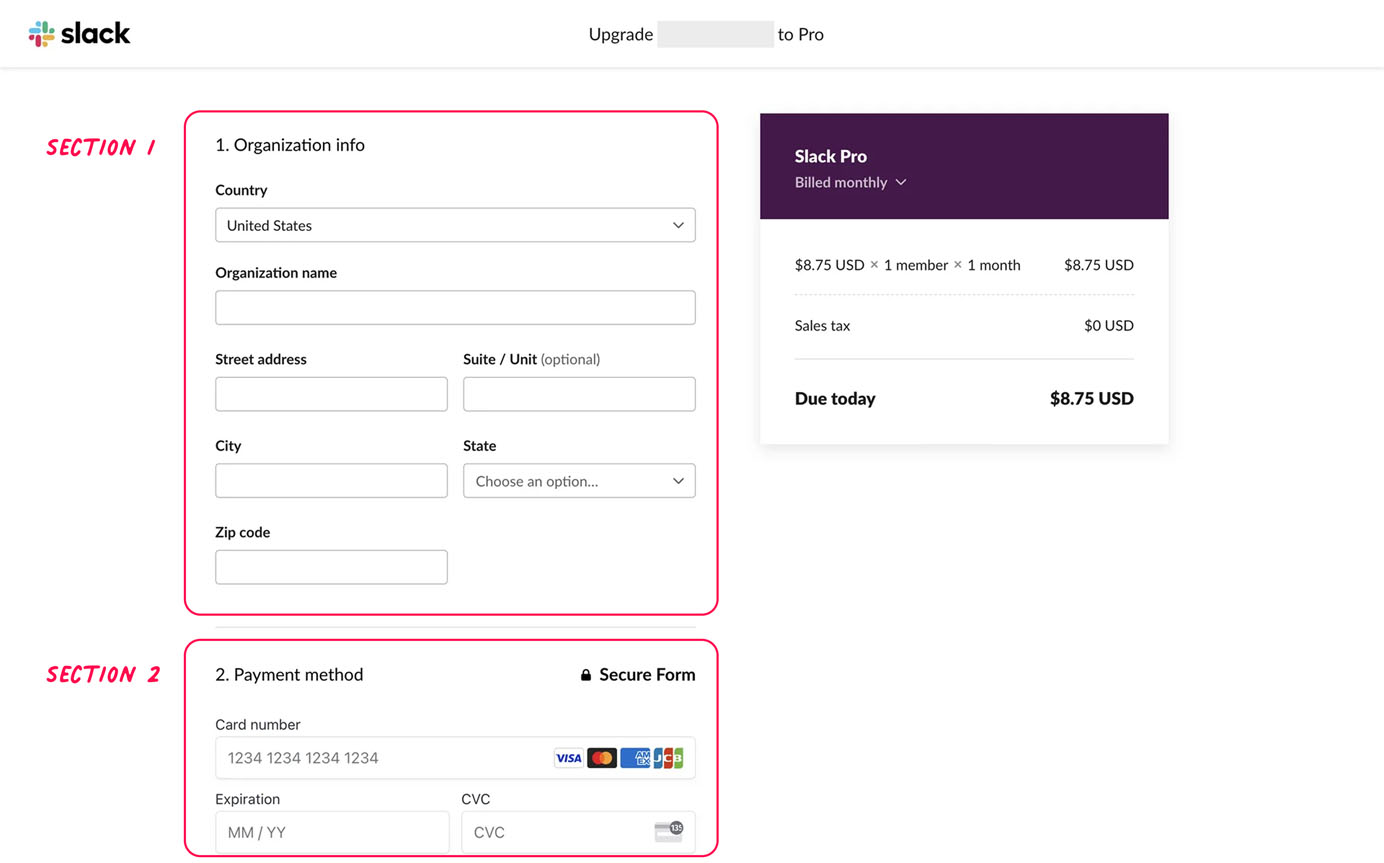Open the Billed monthly billing selector
Viewport: 1384px width, 863px height.
850,182
